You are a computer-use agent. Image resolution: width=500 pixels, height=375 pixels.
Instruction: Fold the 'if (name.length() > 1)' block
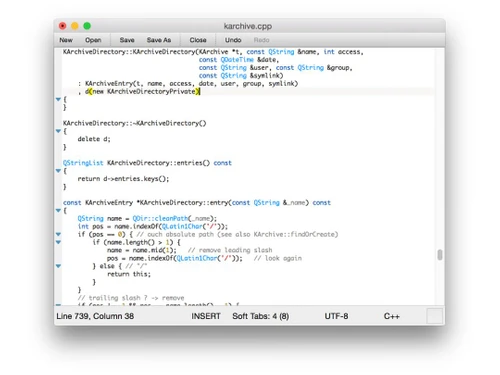pyautogui.click(x=58, y=242)
